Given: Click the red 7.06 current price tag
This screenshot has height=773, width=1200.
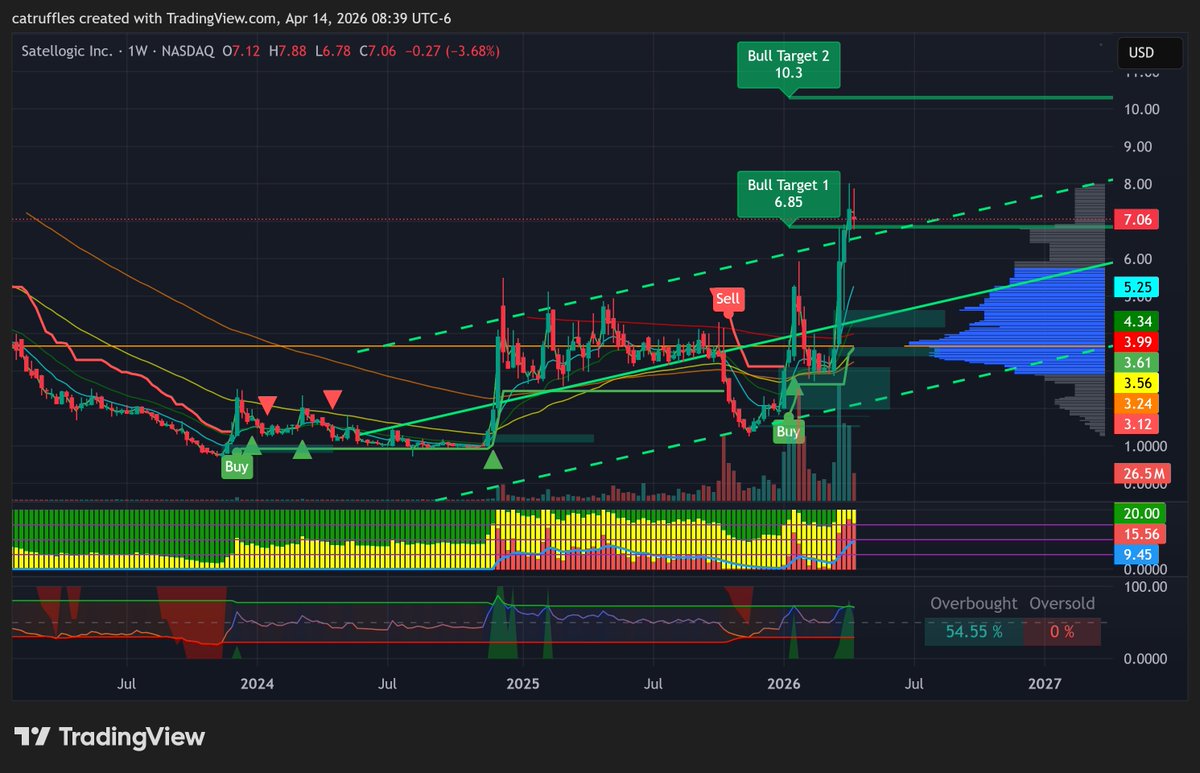Looking at the screenshot, I should [x=1135, y=221].
